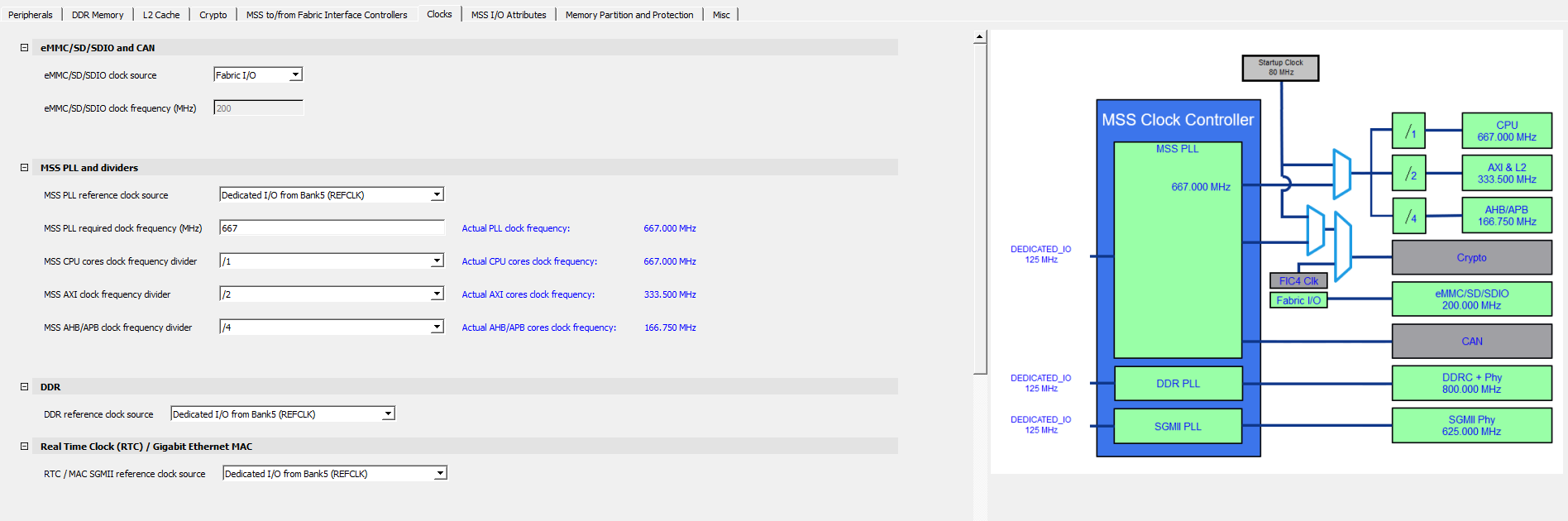Open the eMMC/SD/SDIO clock source dropdown
The height and width of the screenshot is (521, 1568).
pos(258,74)
